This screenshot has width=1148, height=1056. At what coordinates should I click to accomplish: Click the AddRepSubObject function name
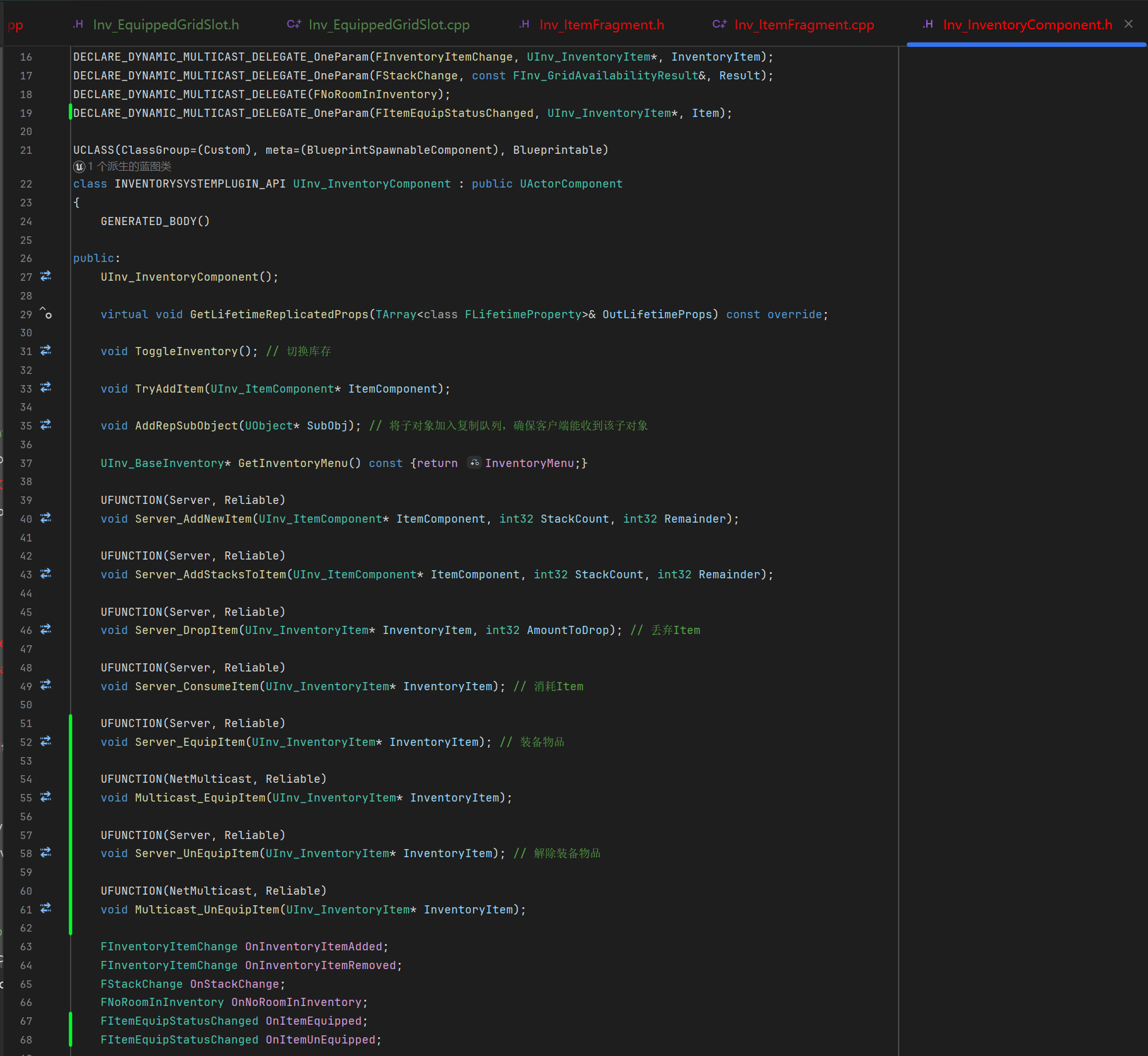(x=187, y=426)
